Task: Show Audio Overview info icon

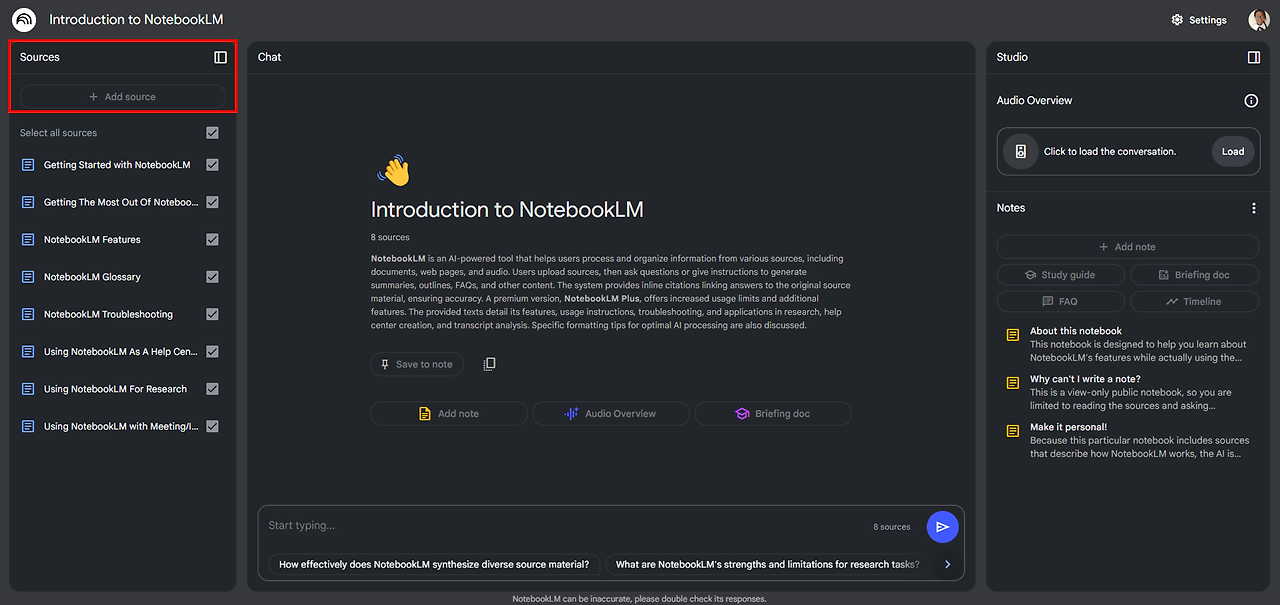Action: click(1251, 101)
